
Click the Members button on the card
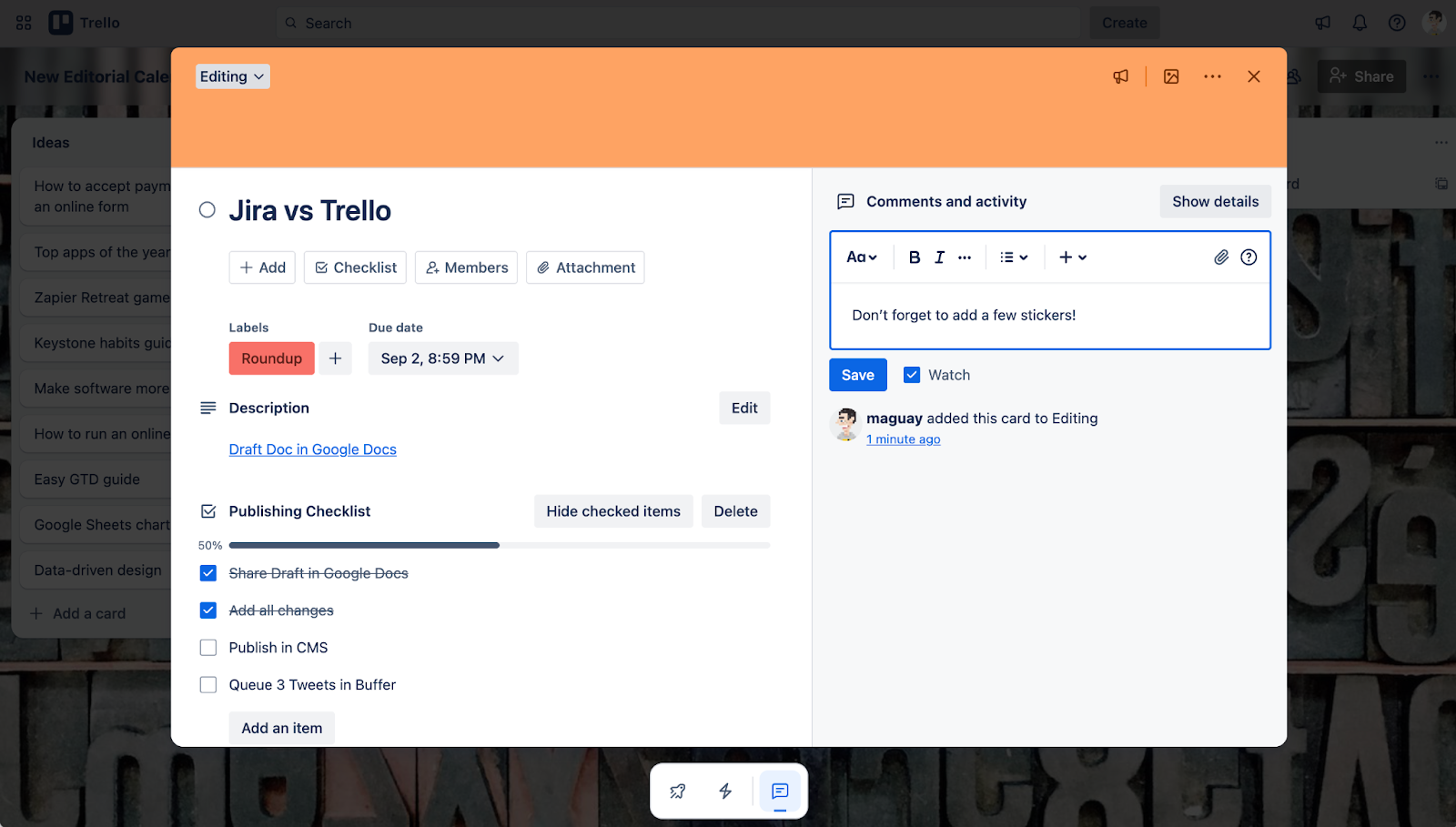[466, 267]
